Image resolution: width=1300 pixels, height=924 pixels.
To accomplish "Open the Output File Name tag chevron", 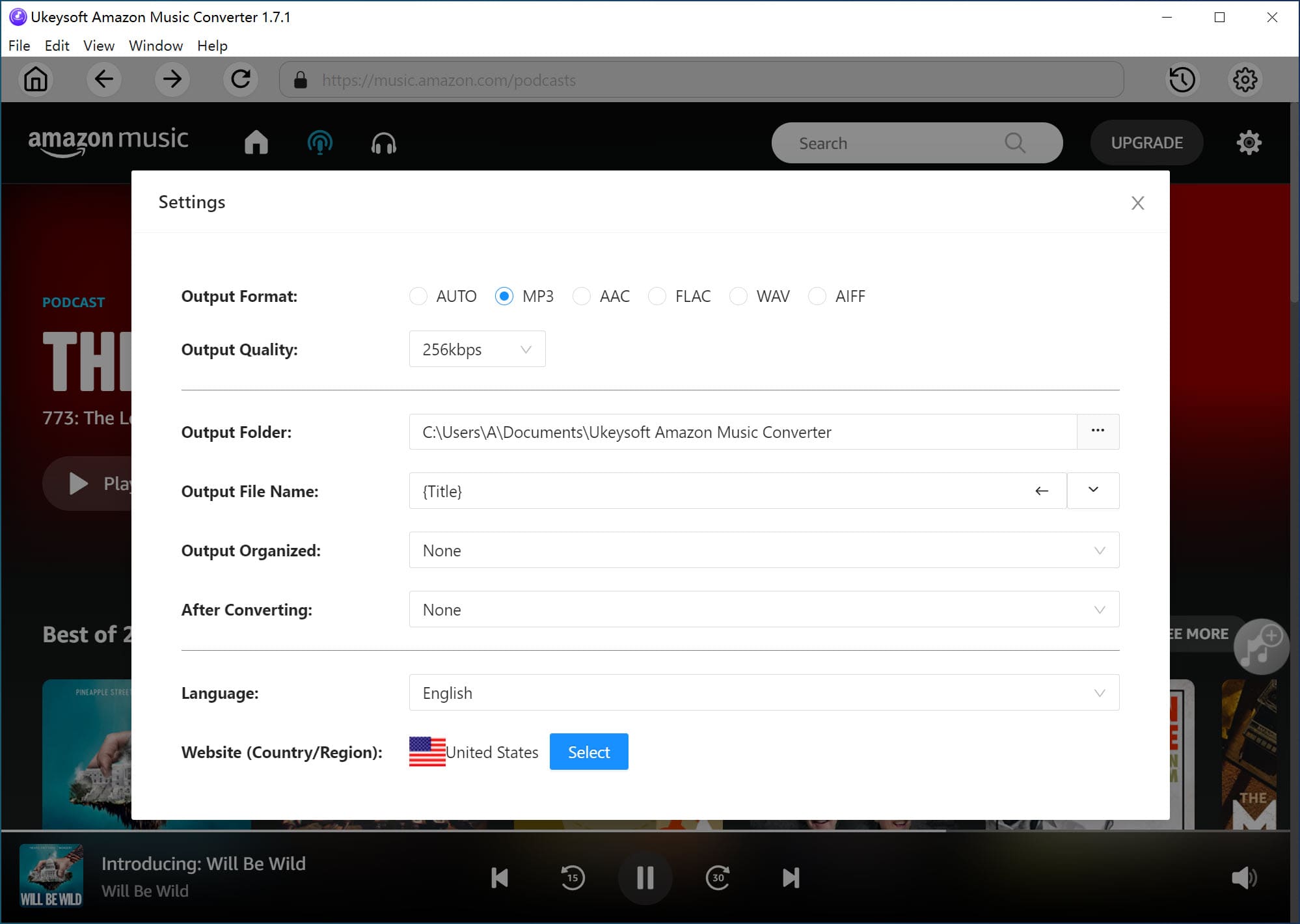I will pos(1093,491).
